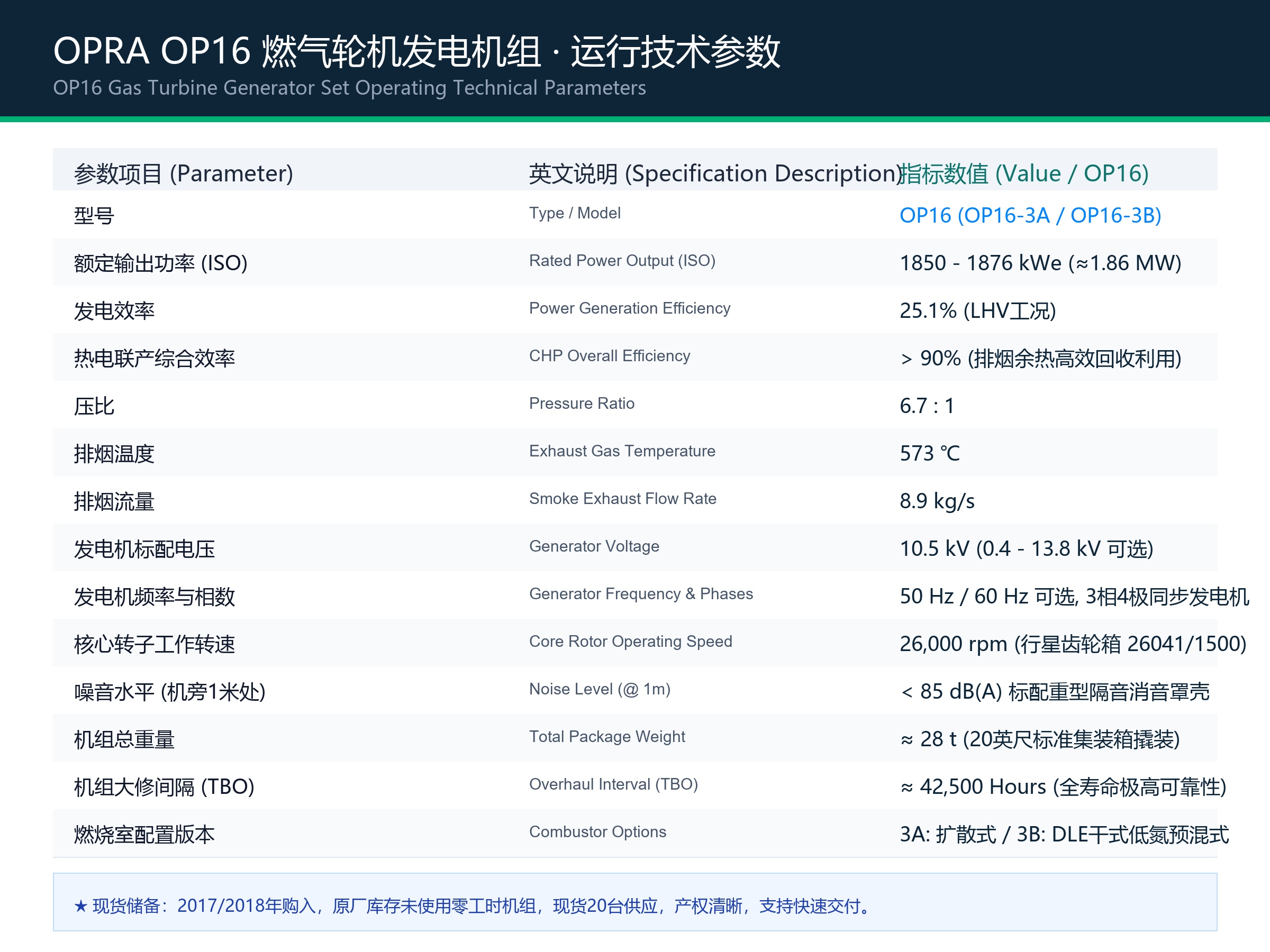Click the row label '发电机频率与相数'

(x=155, y=596)
